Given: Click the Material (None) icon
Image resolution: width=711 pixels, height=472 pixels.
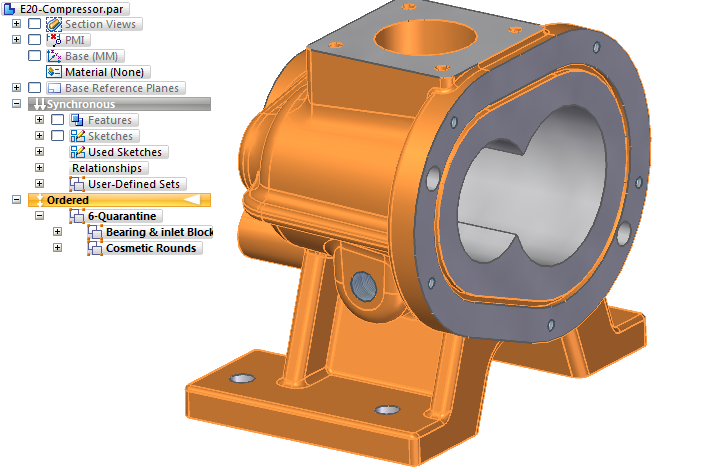Looking at the screenshot, I should pyautogui.click(x=54, y=72).
